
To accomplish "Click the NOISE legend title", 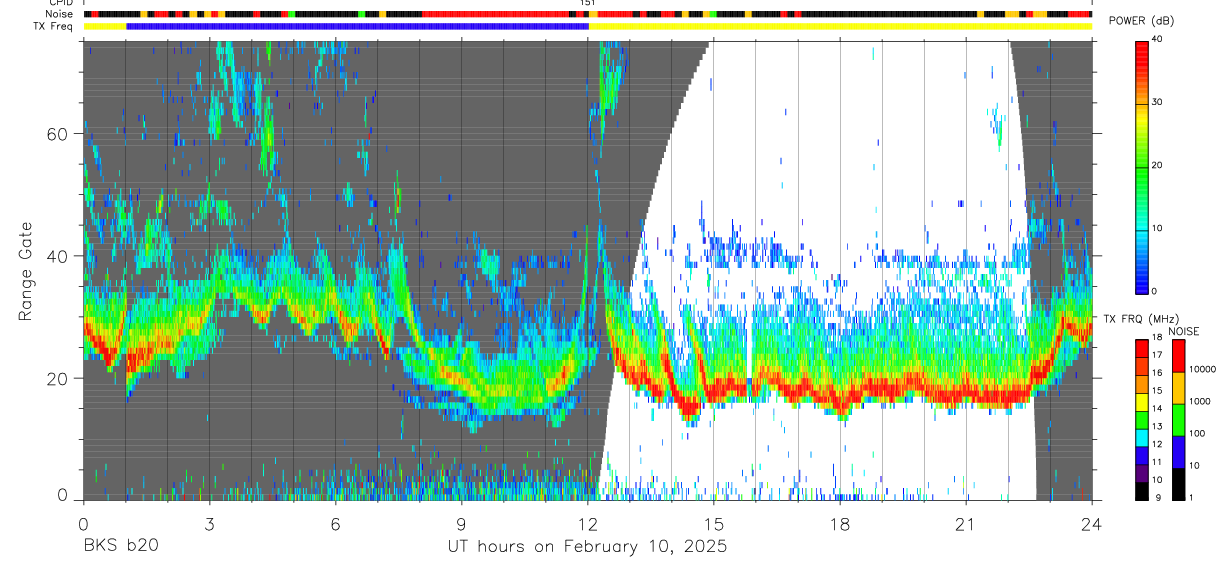I will [x=1185, y=331].
